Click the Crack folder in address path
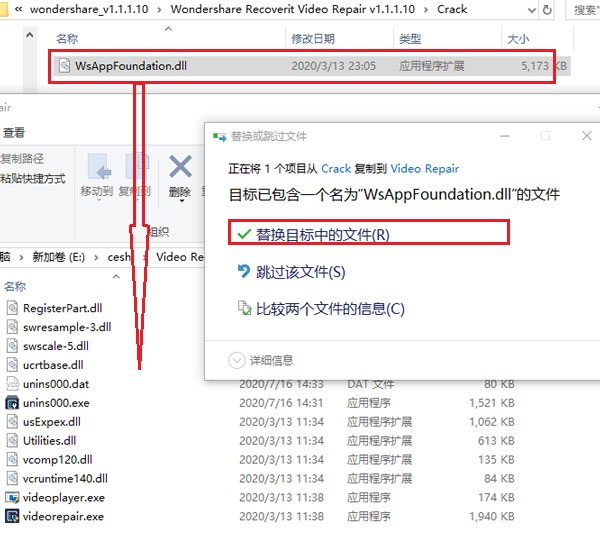This screenshot has height=537, width=600. click(x=452, y=9)
